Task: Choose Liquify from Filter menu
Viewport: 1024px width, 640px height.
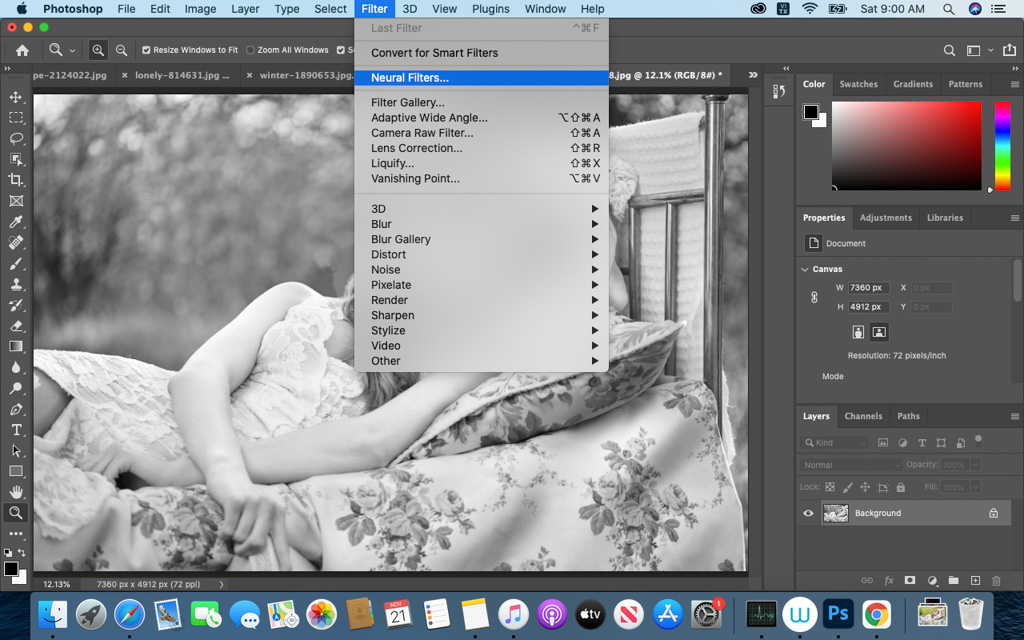Action: coord(481,163)
